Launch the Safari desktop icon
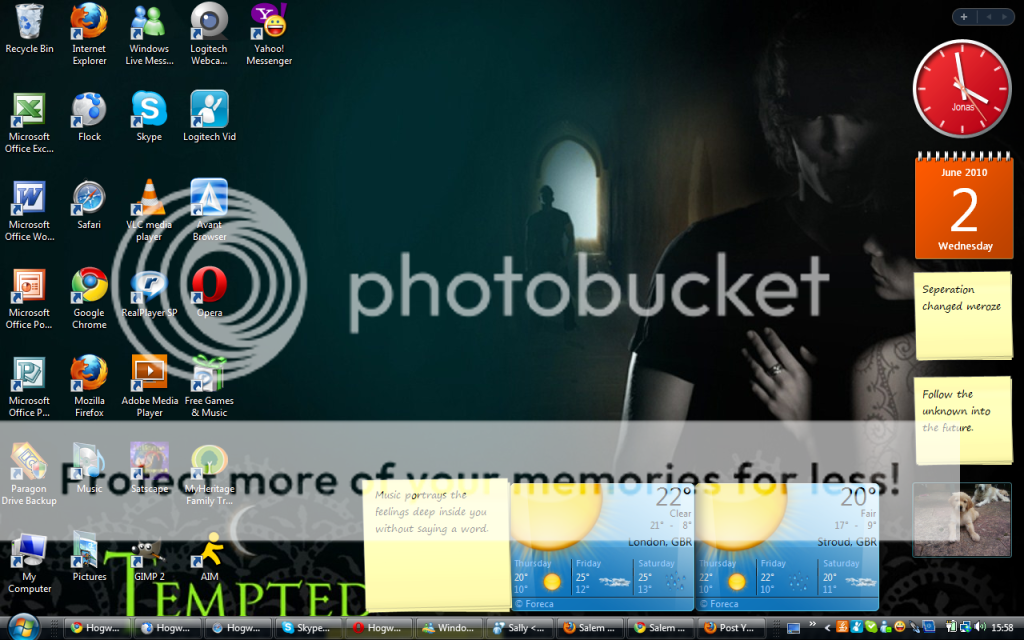The height and width of the screenshot is (640, 1024). tap(89, 204)
